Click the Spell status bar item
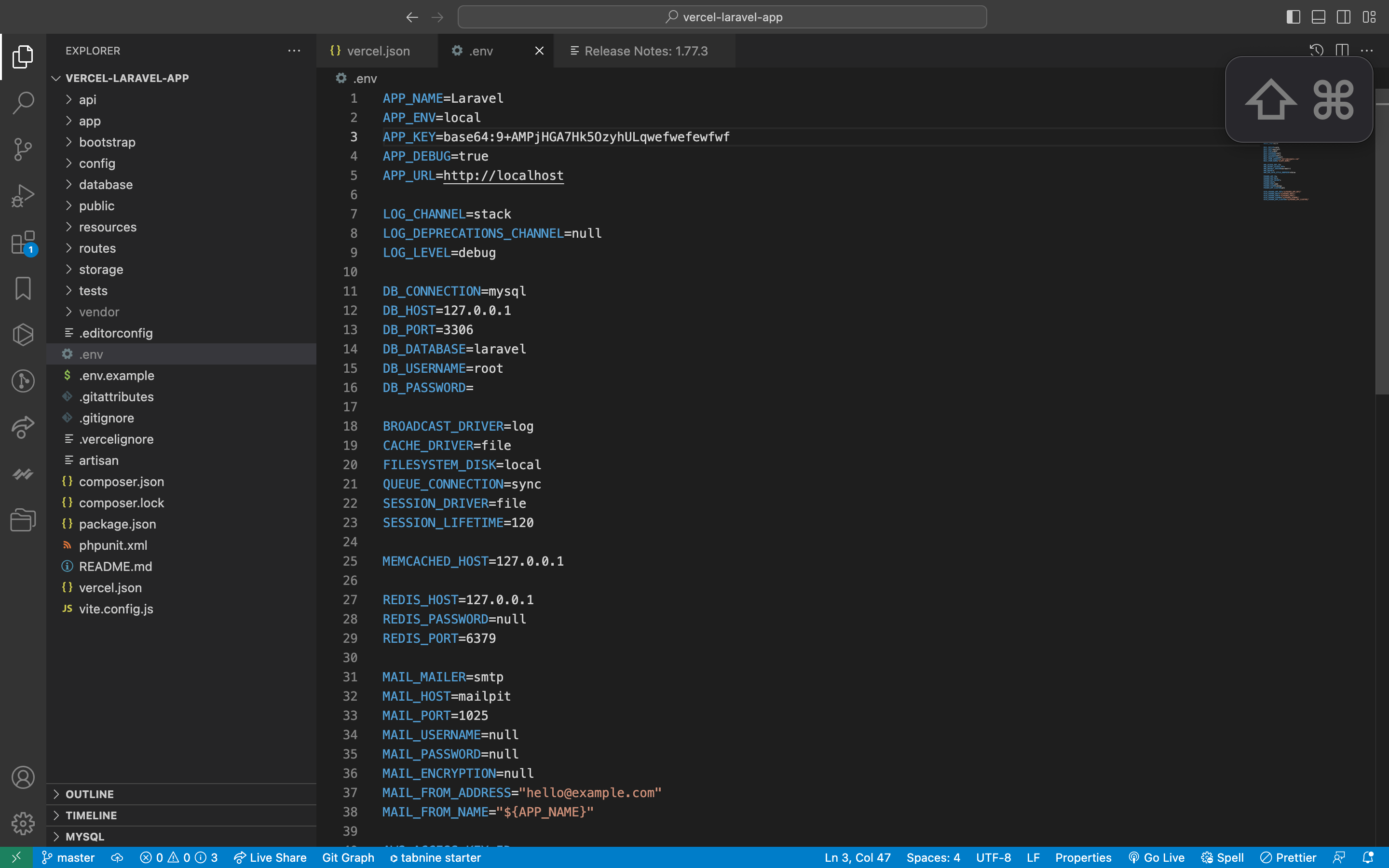This screenshot has height=868, width=1389. [x=1223, y=858]
